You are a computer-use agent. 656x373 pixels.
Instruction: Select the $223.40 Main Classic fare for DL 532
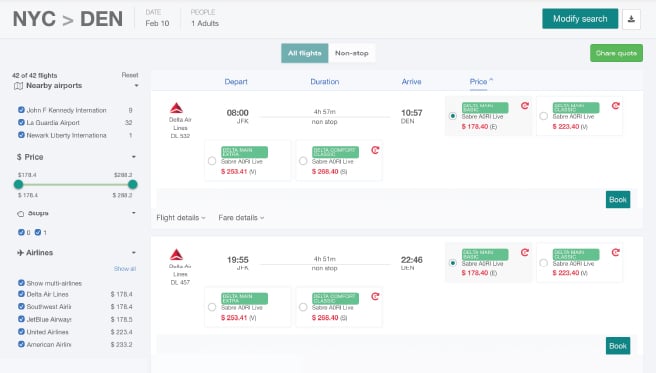(x=543, y=116)
